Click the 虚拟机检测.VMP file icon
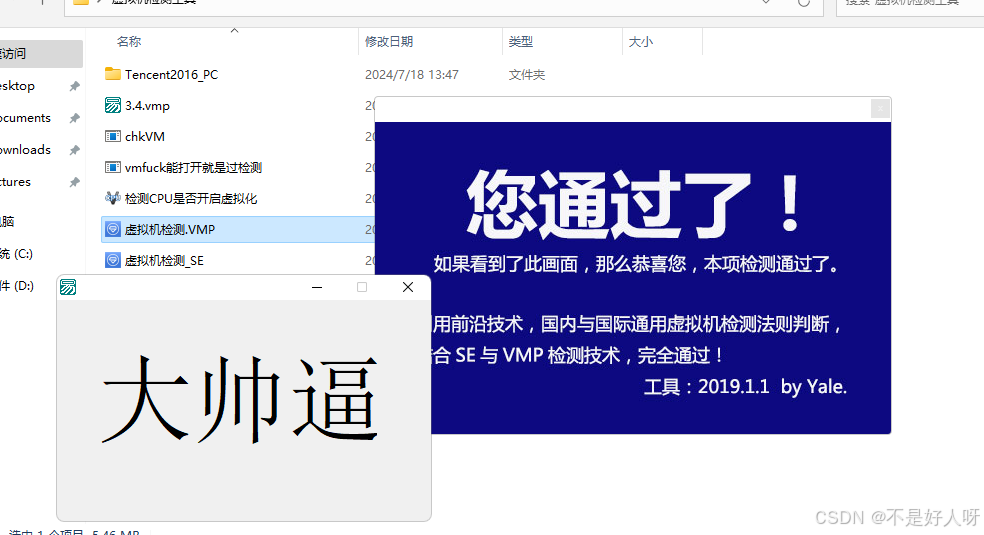The height and width of the screenshot is (535, 984). pos(112,230)
